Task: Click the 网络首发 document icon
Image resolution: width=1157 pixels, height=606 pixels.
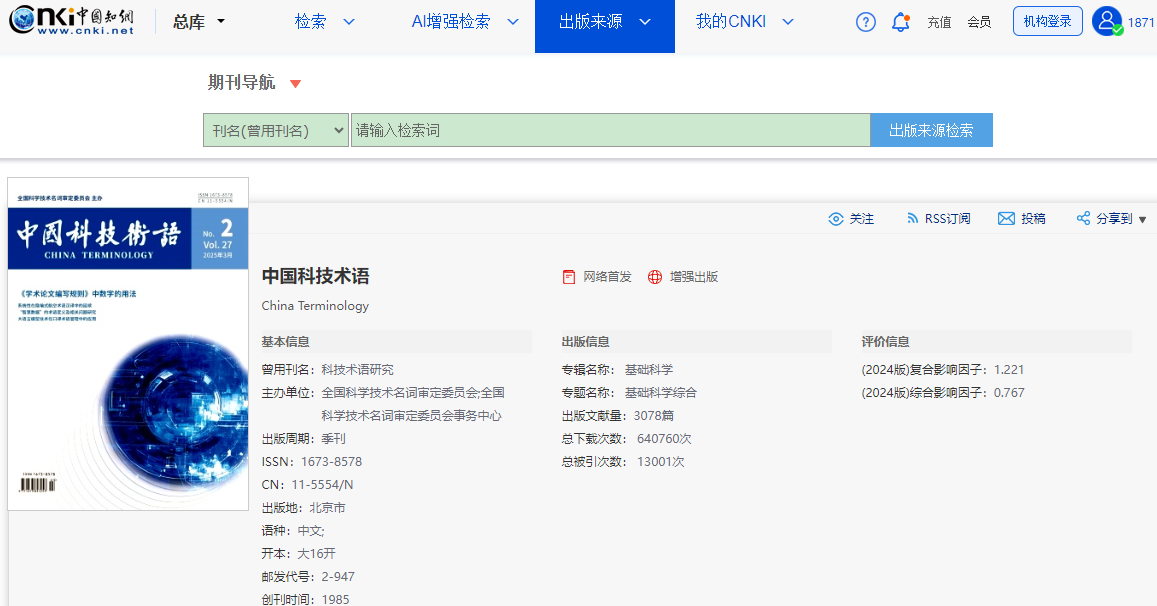Action: click(x=569, y=277)
